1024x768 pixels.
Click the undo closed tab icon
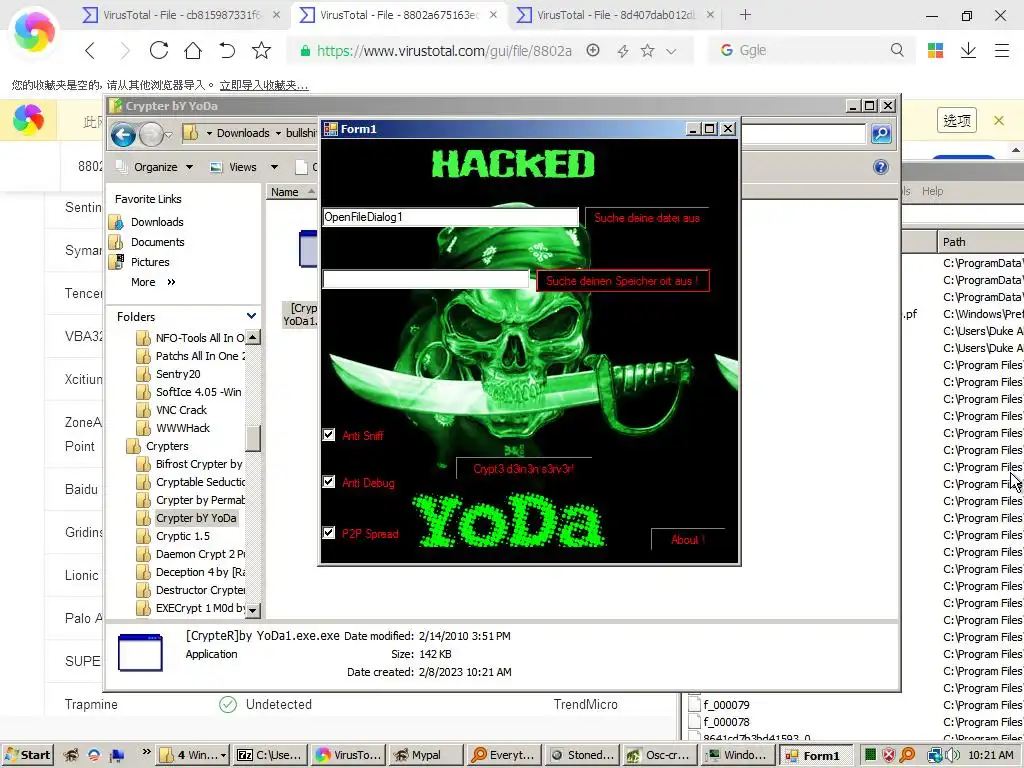(x=227, y=50)
